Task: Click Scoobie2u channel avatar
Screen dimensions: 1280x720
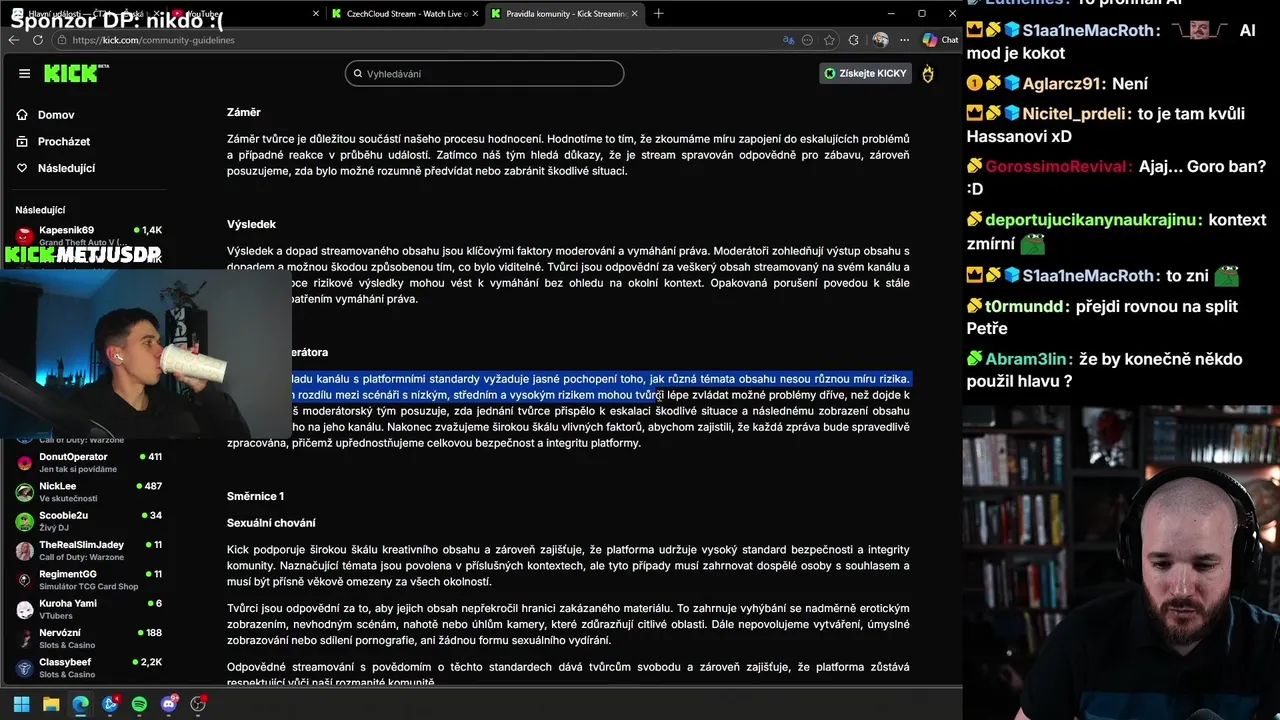Action: pyautogui.click(x=24, y=521)
